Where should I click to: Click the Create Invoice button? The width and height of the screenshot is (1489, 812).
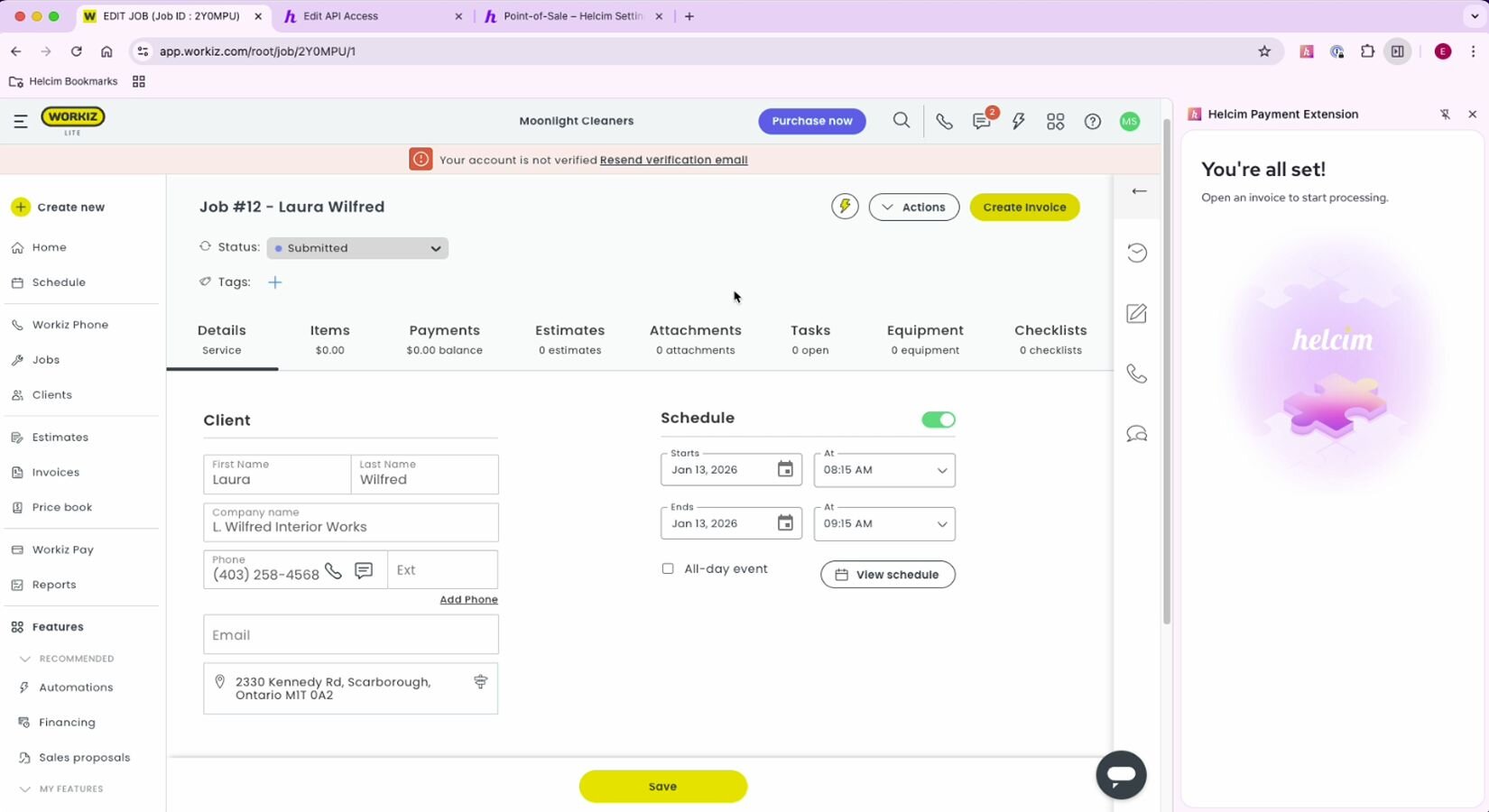1024,208
